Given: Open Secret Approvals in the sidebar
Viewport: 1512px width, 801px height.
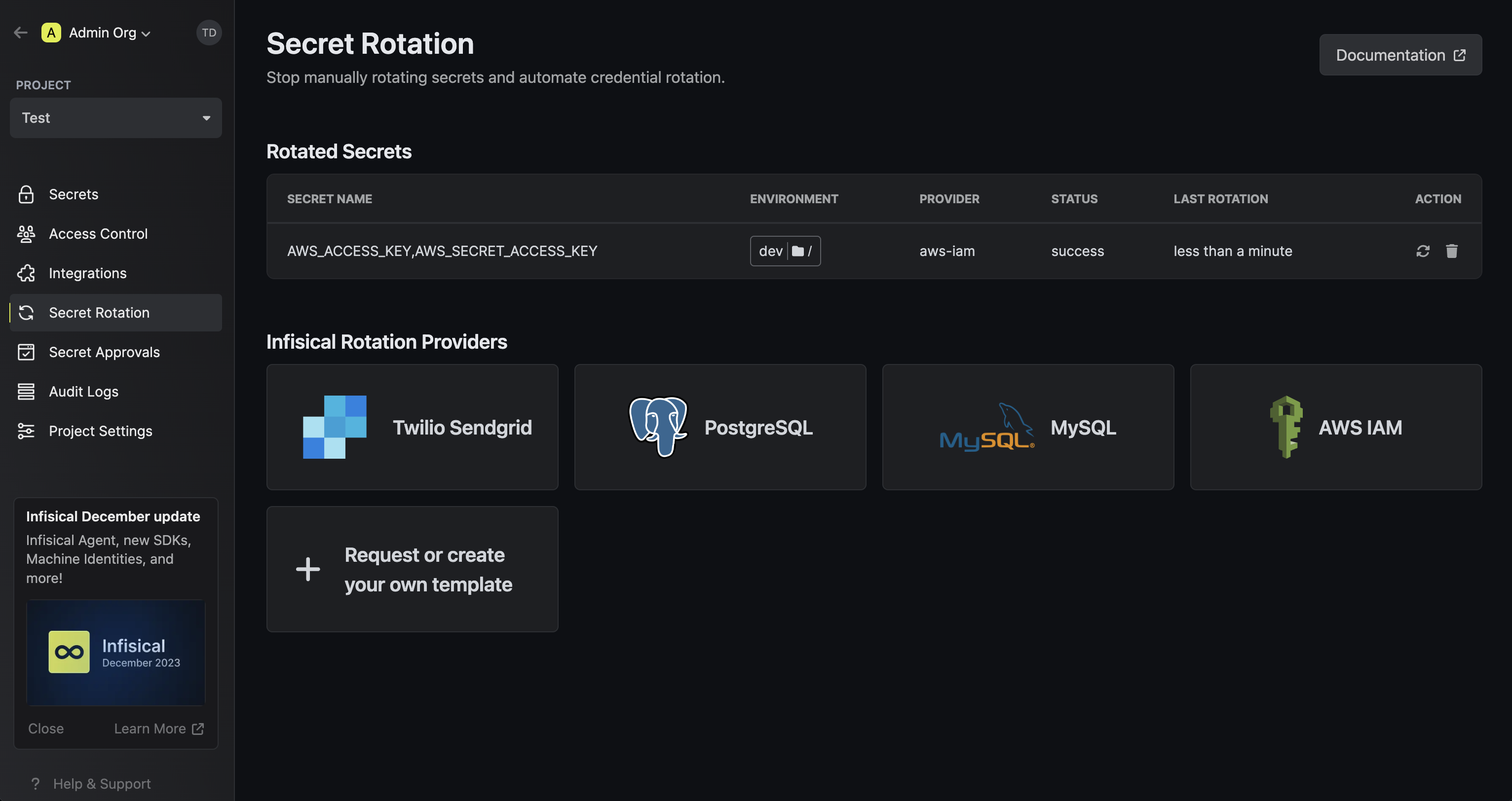Looking at the screenshot, I should click(x=115, y=352).
